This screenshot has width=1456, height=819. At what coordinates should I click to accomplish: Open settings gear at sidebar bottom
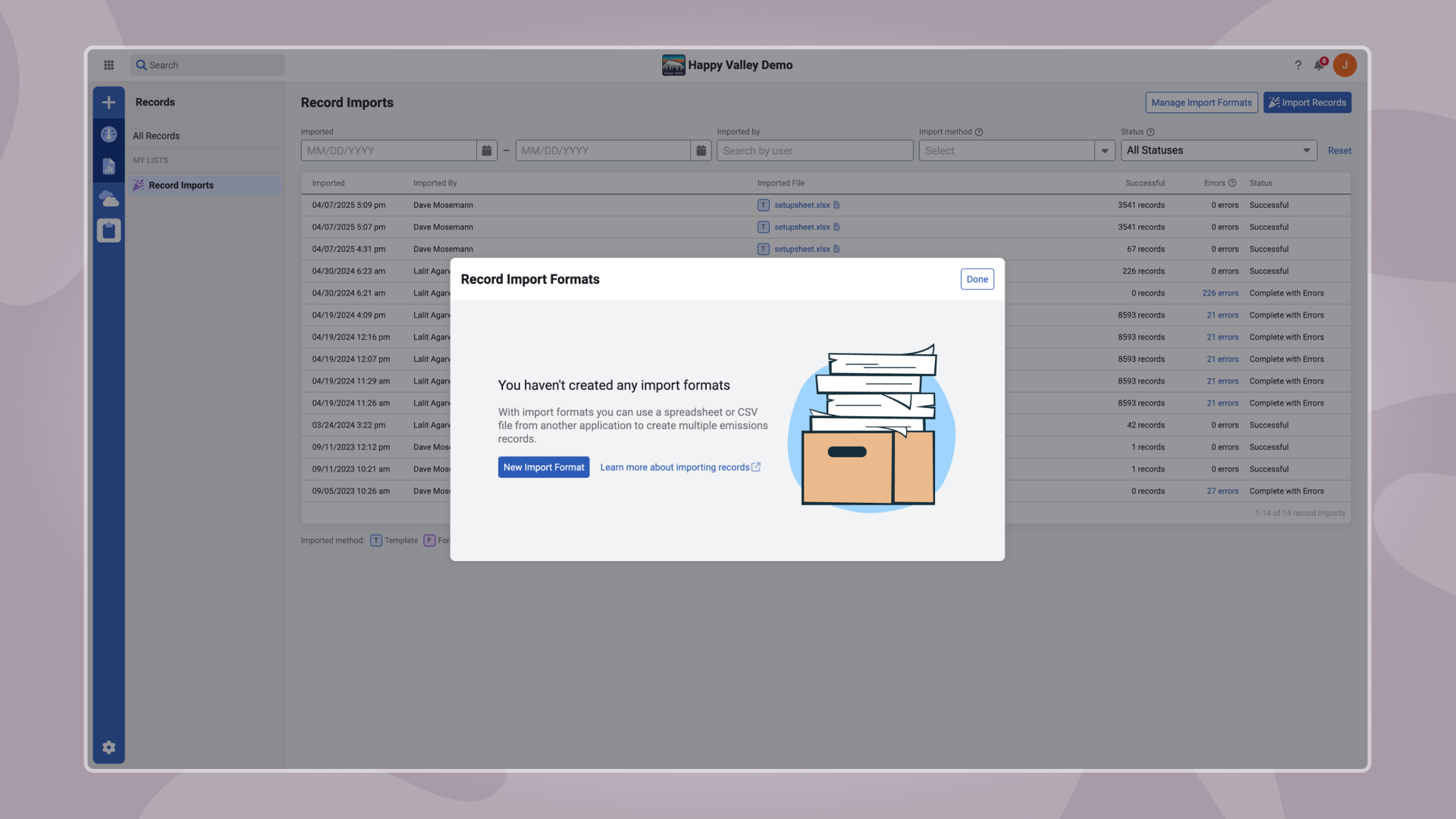coord(108,748)
